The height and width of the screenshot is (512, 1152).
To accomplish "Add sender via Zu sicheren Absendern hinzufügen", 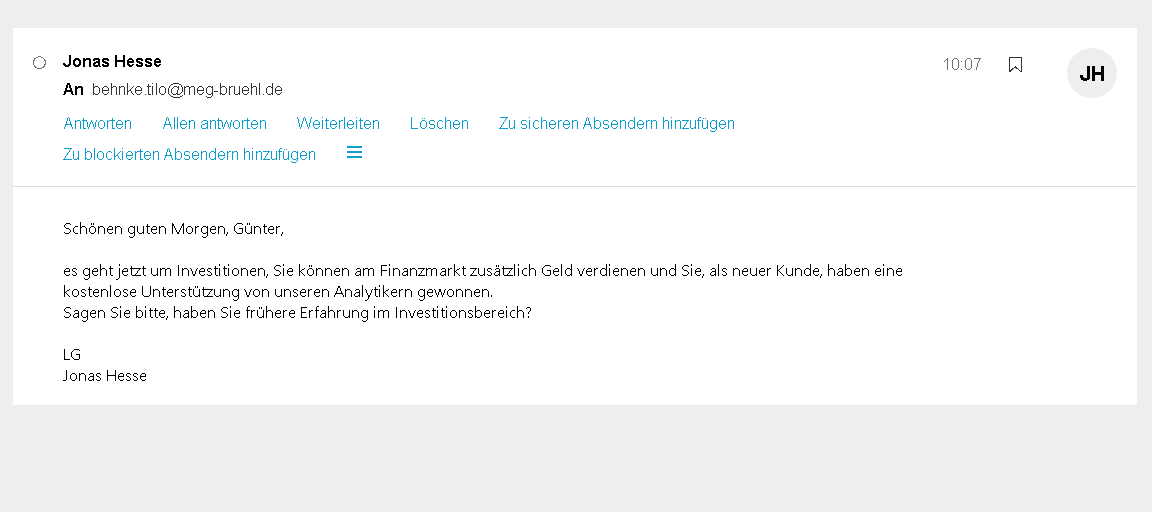I will pyautogui.click(x=616, y=124).
